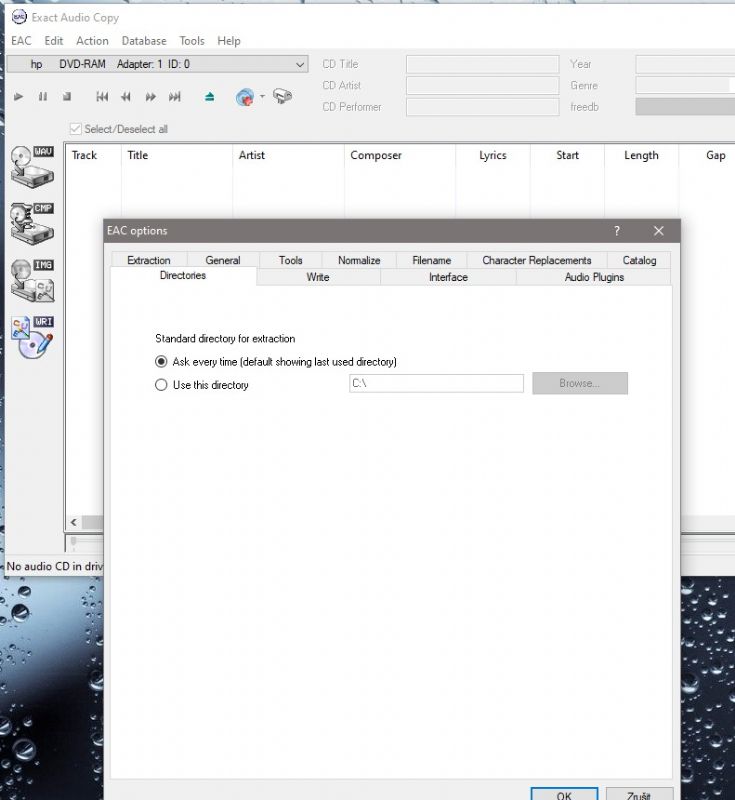Screen dimensions: 735x800
Task: Choose the 'Use this directory' radio button
Action: click(161, 385)
